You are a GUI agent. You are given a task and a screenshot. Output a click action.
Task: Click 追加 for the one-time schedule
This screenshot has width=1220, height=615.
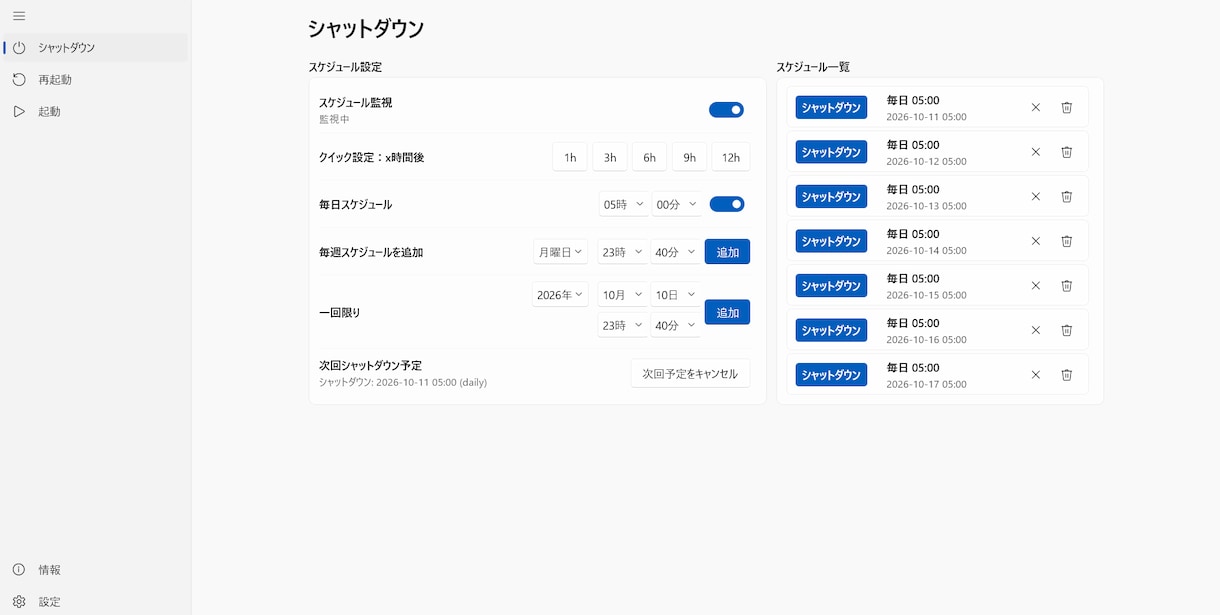pos(727,312)
